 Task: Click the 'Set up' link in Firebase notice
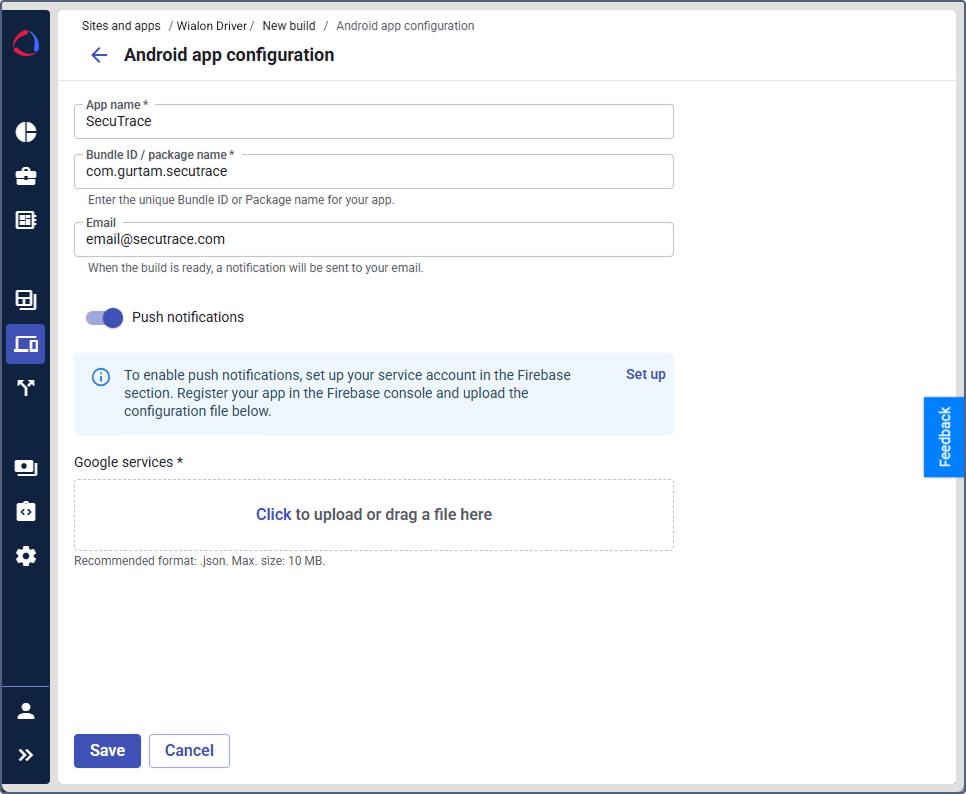point(646,375)
